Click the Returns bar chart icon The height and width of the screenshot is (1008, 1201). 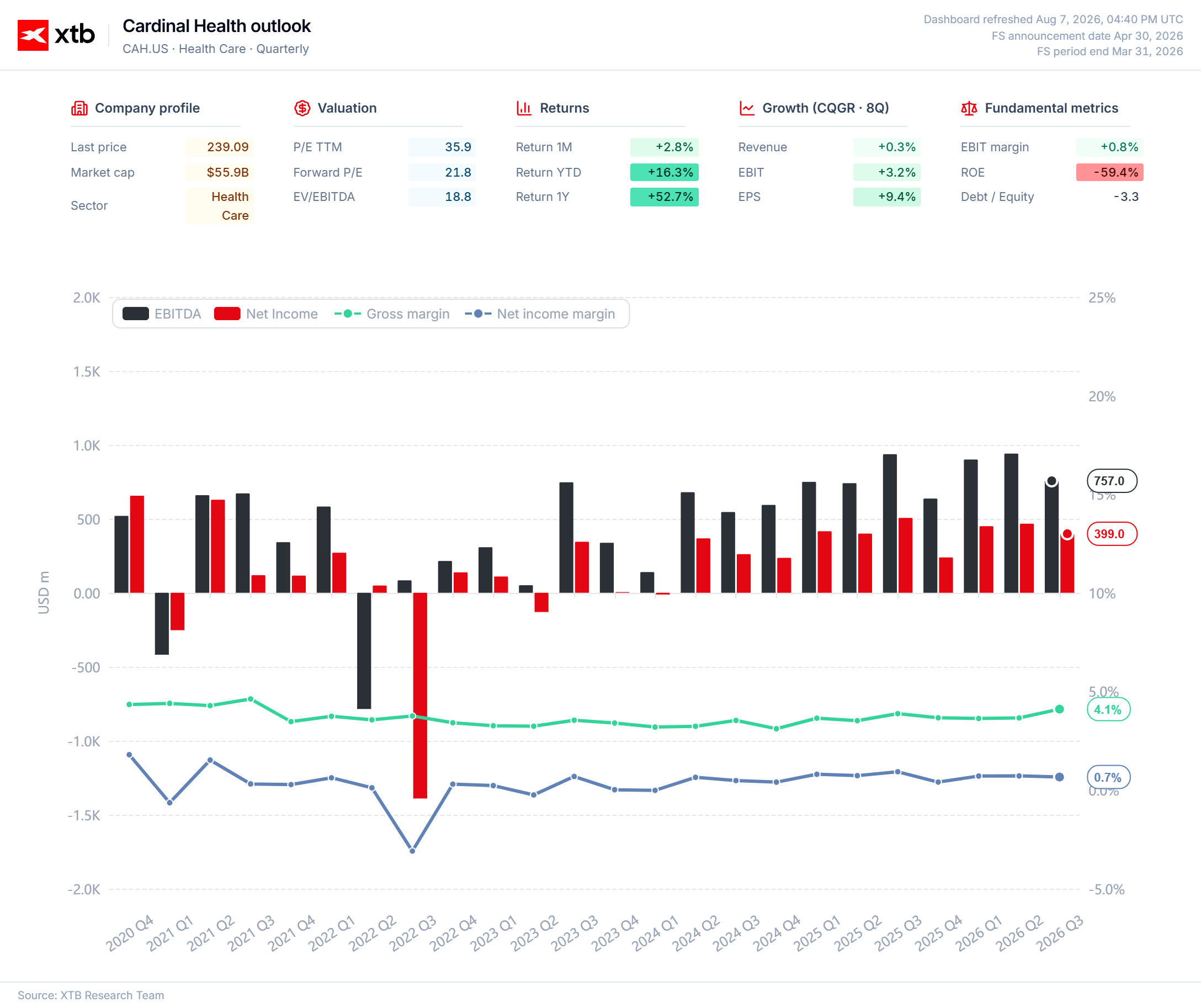(524, 108)
